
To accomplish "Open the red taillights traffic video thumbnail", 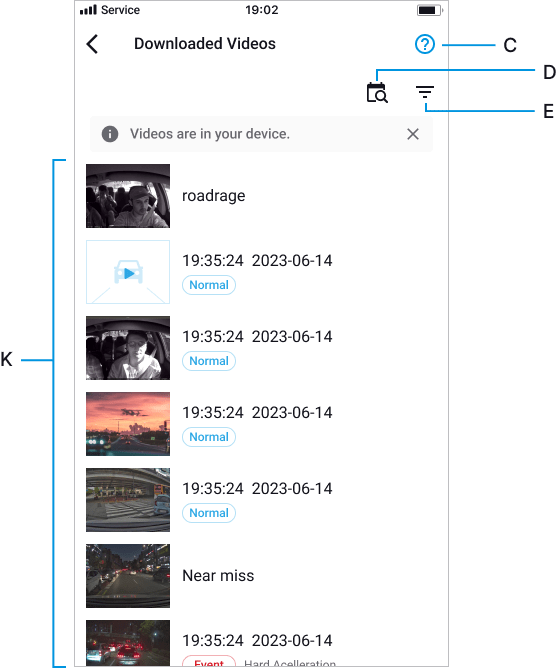I will point(128,643).
